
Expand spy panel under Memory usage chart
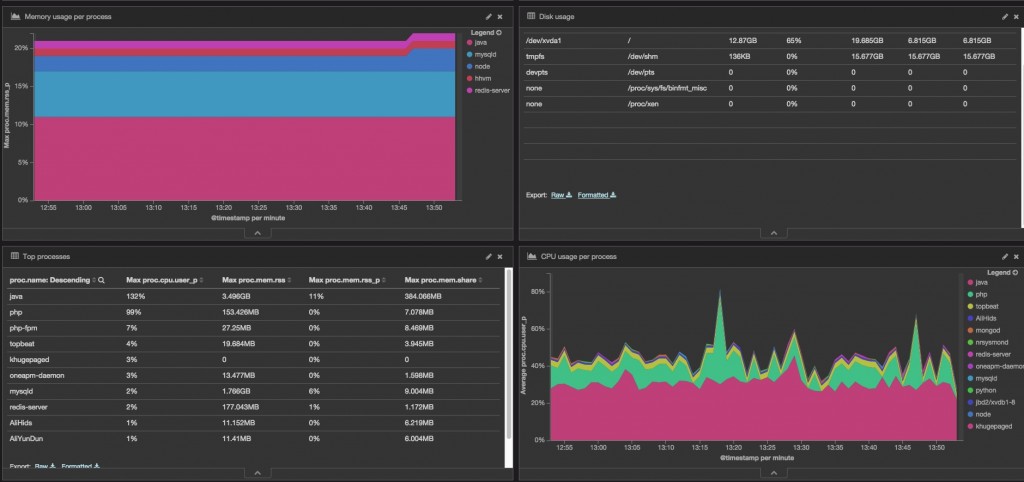click(257, 233)
